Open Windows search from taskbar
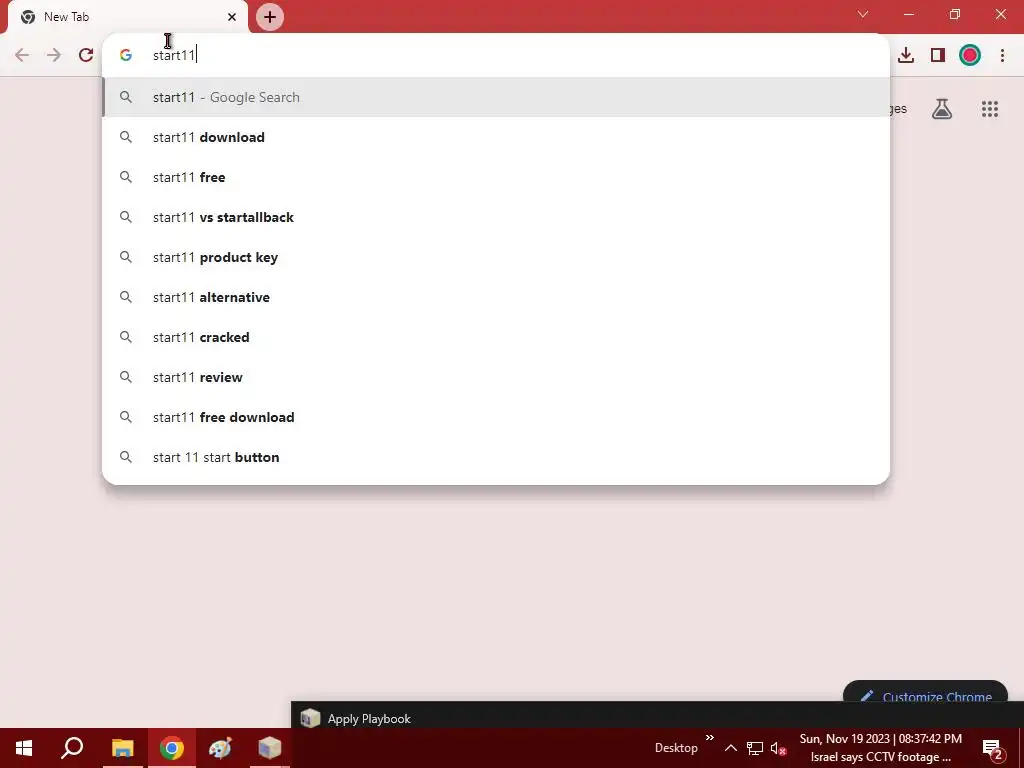 click(x=72, y=748)
